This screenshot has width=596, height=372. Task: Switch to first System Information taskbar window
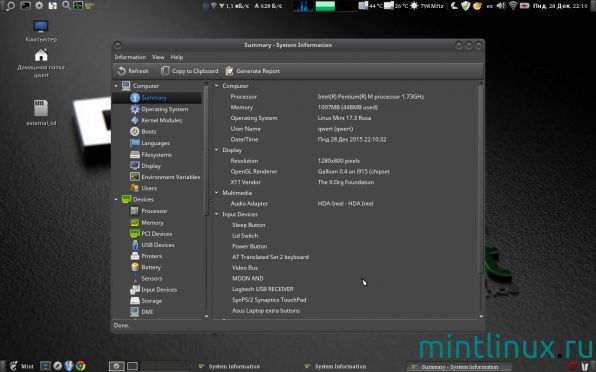coord(230,366)
